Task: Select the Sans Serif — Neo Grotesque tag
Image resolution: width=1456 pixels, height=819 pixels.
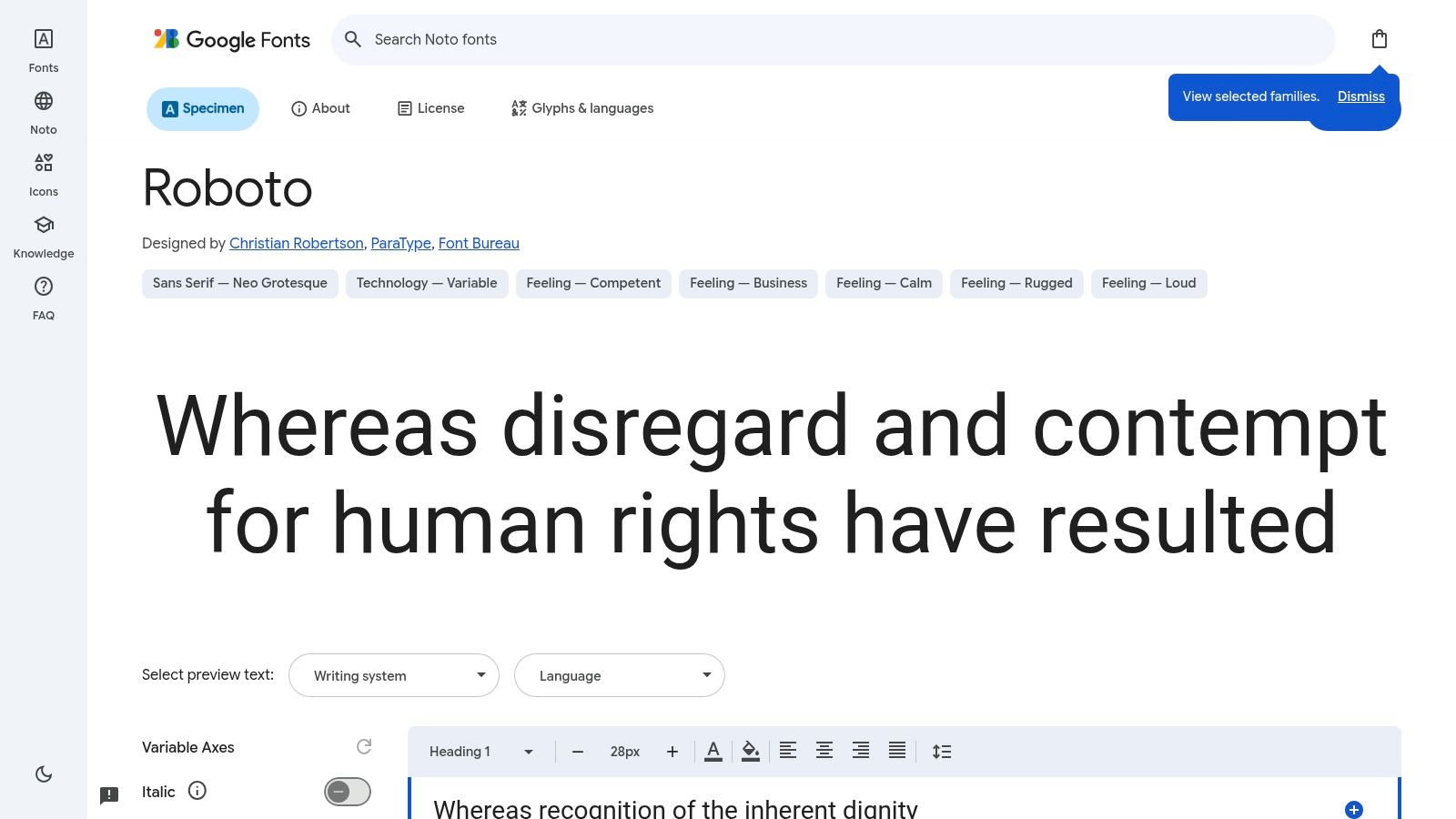Action: 240,283
